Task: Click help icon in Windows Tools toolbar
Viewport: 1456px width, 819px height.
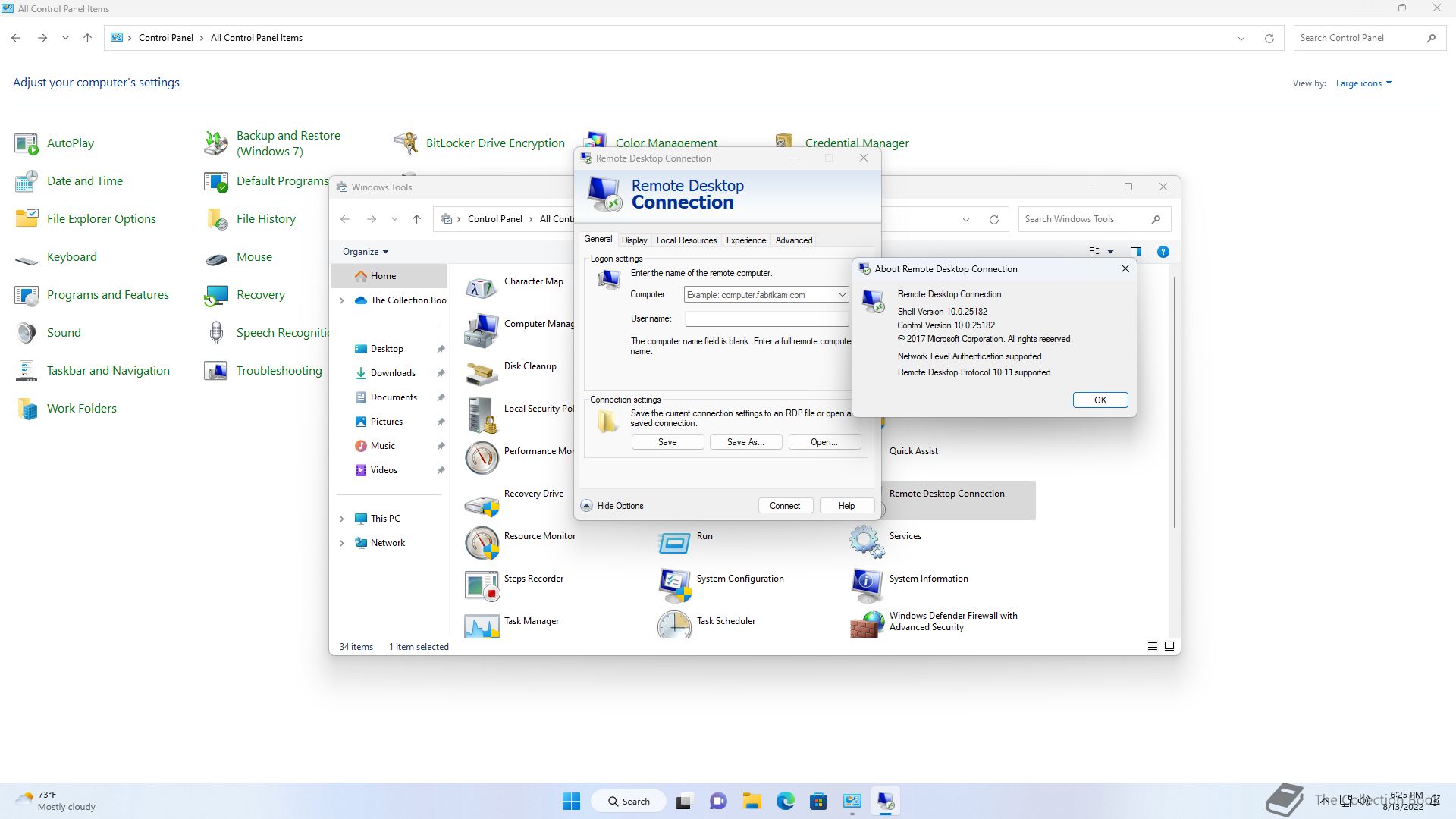Action: tap(1163, 252)
